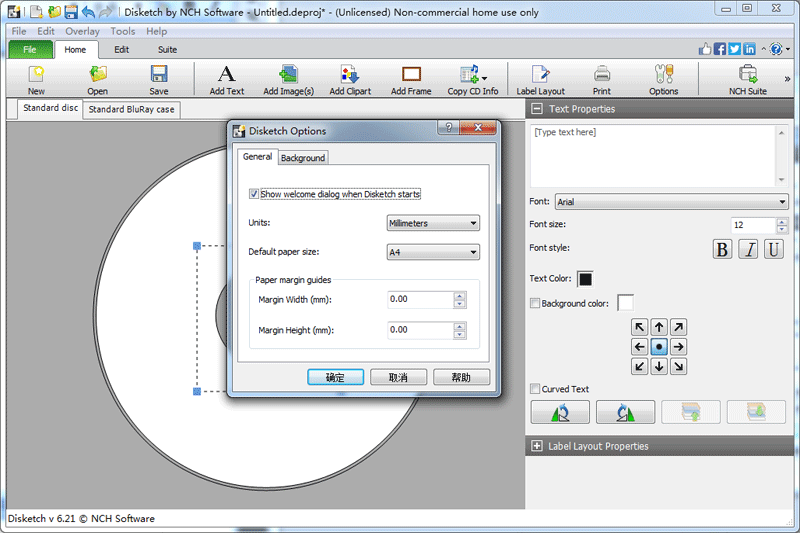Screen dimensions: 800x533
Task: Align text right arrow
Action: point(678,347)
